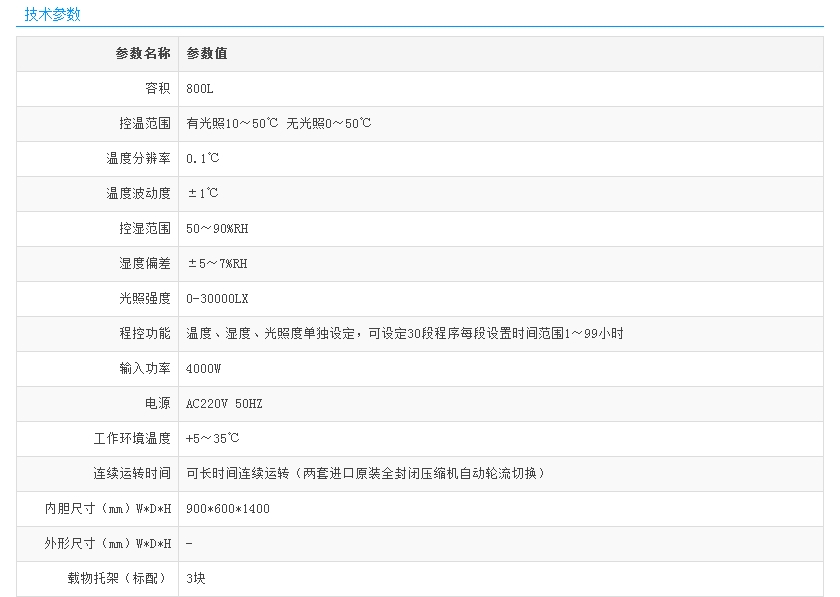Screen dimensions: 840x597
Task: Click the 800L volume value
Action: tap(200, 89)
